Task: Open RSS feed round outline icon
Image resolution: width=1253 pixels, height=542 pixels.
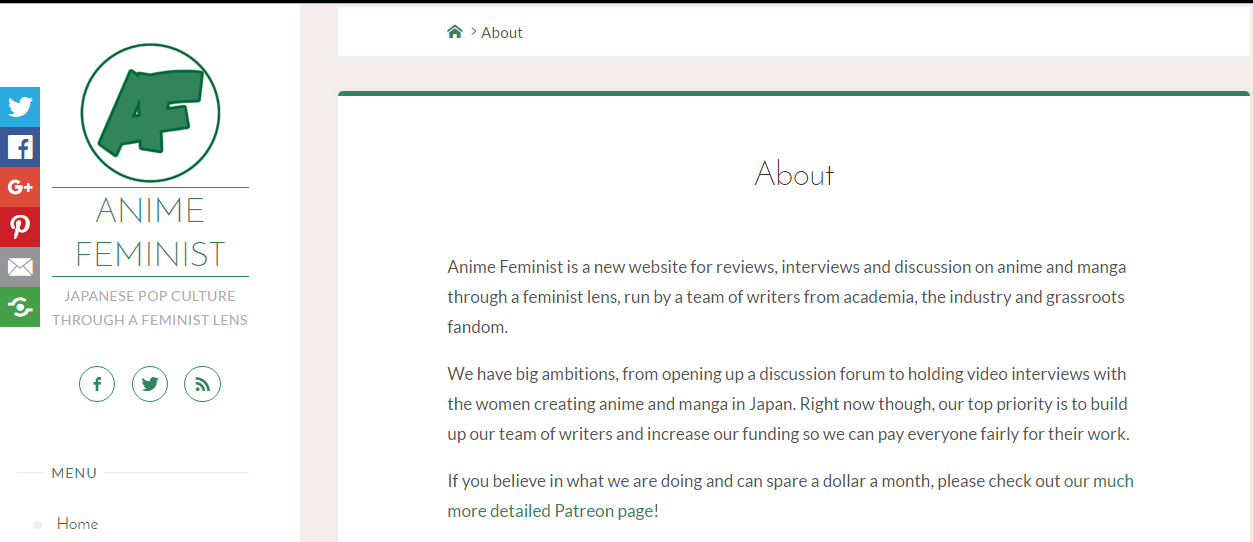Action: point(202,384)
